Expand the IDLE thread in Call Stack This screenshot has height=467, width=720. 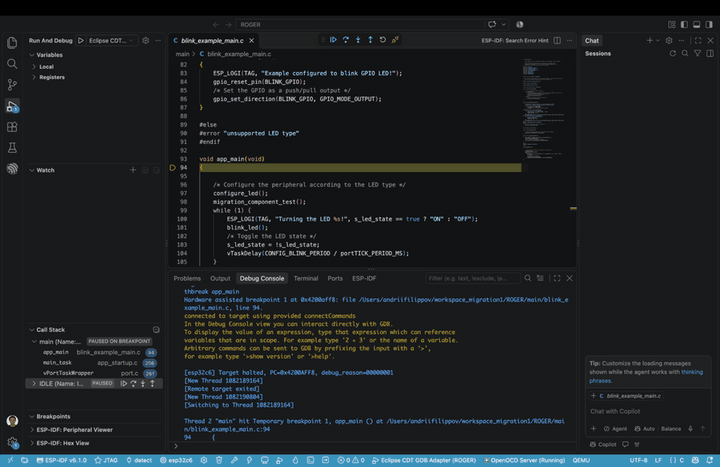tap(34, 383)
